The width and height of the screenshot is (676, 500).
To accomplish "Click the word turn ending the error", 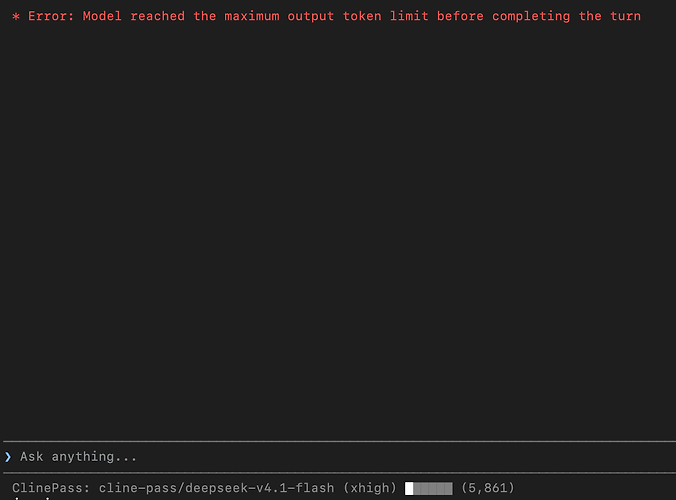I will pos(626,16).
